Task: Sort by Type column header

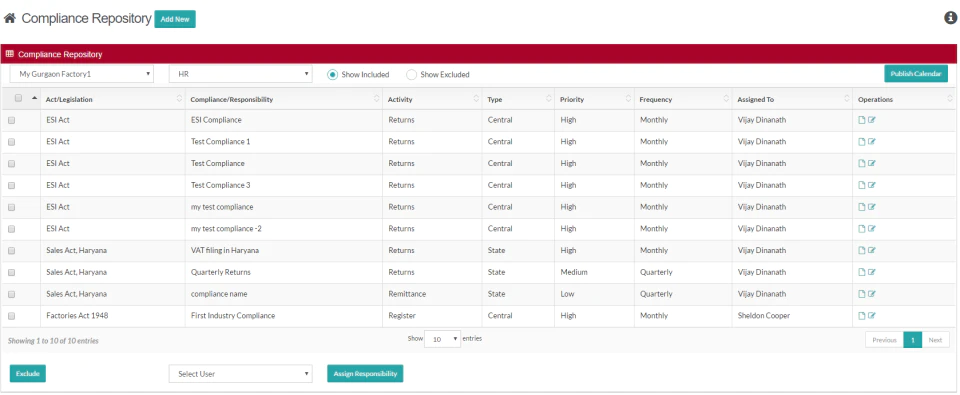Action: click(518, 99)
